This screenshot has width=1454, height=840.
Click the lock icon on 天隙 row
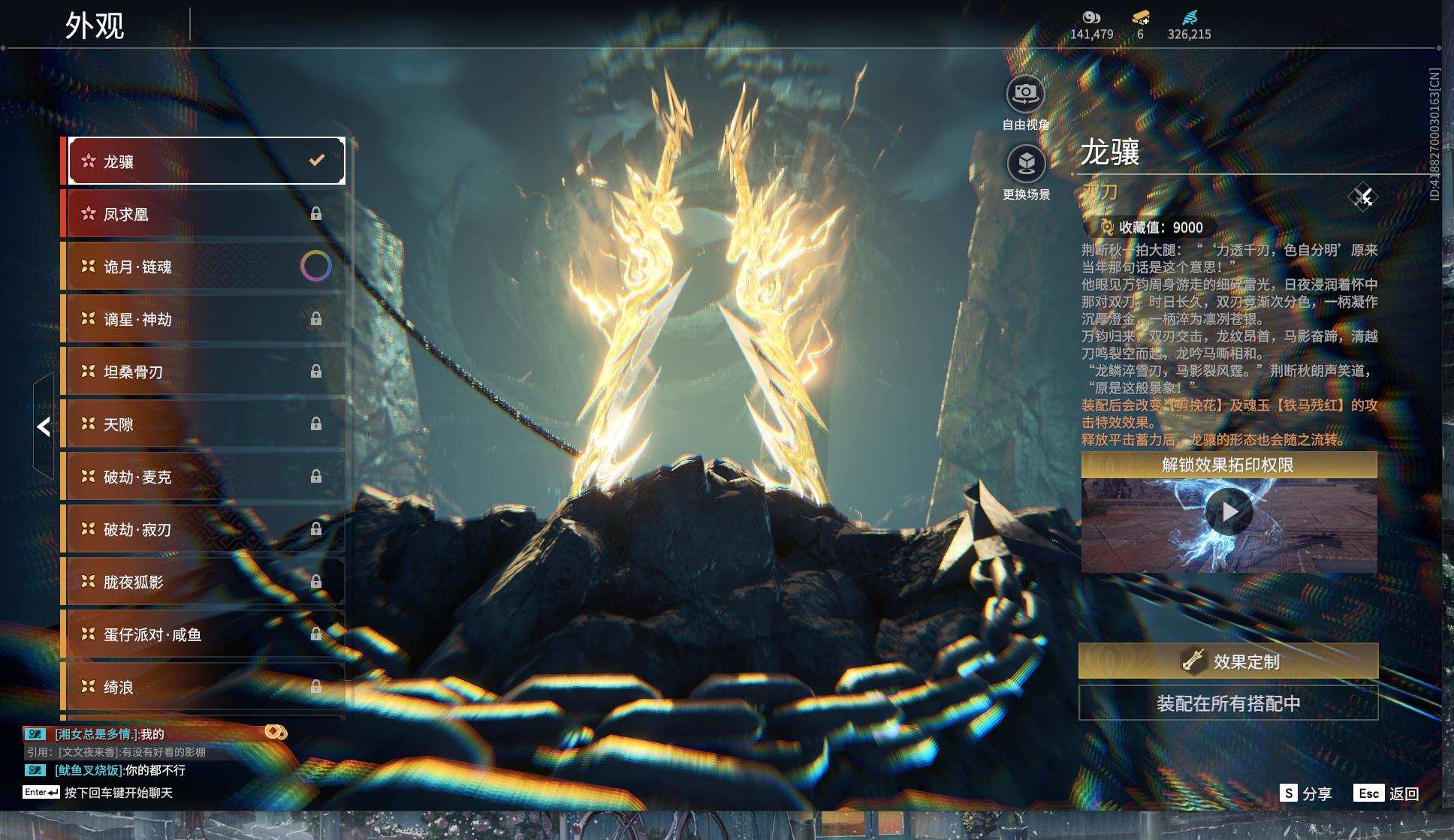pos(316,424)
